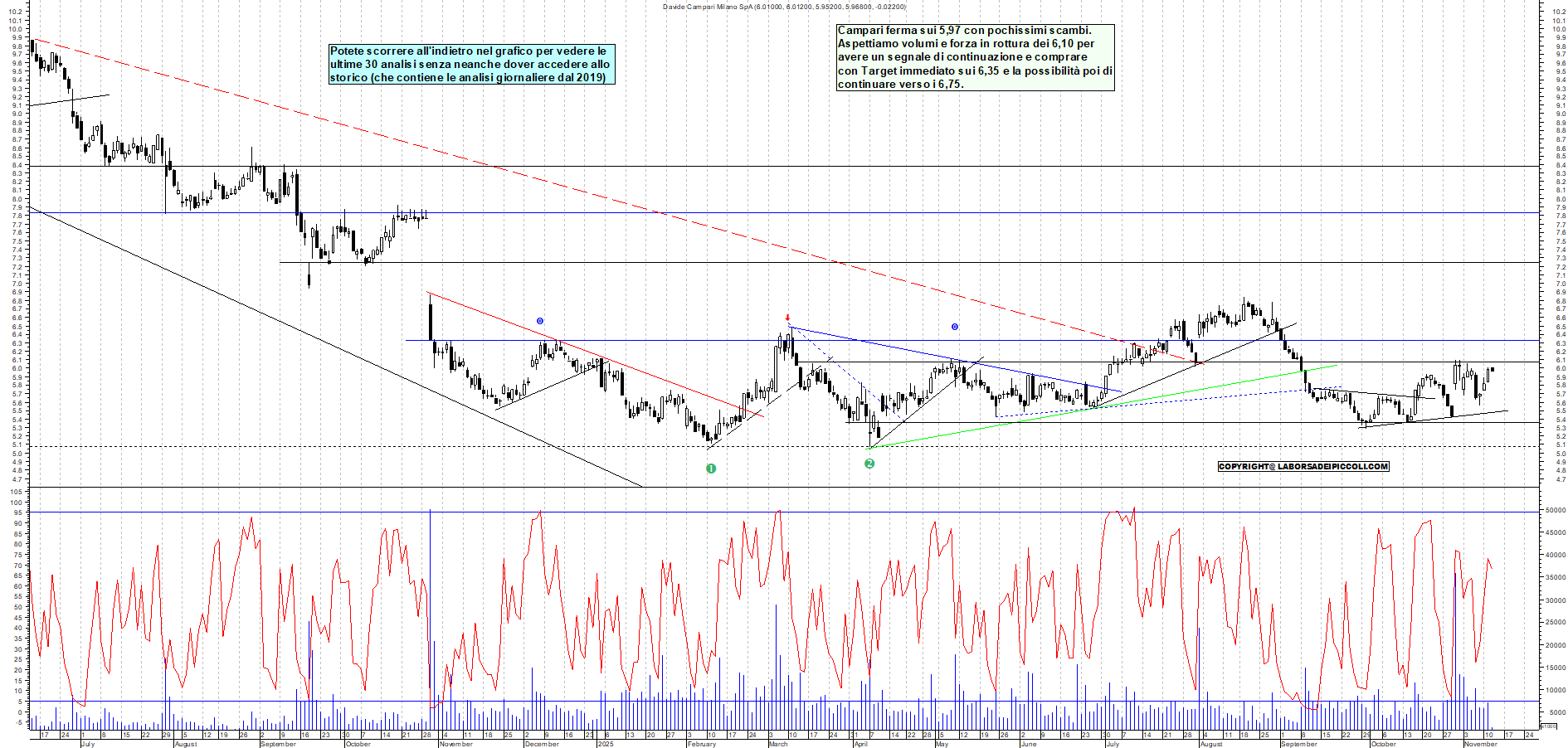1568x748 pixels.
Task: Open the 2025 year marker on the date axis
Action: [x=605, y=741]
